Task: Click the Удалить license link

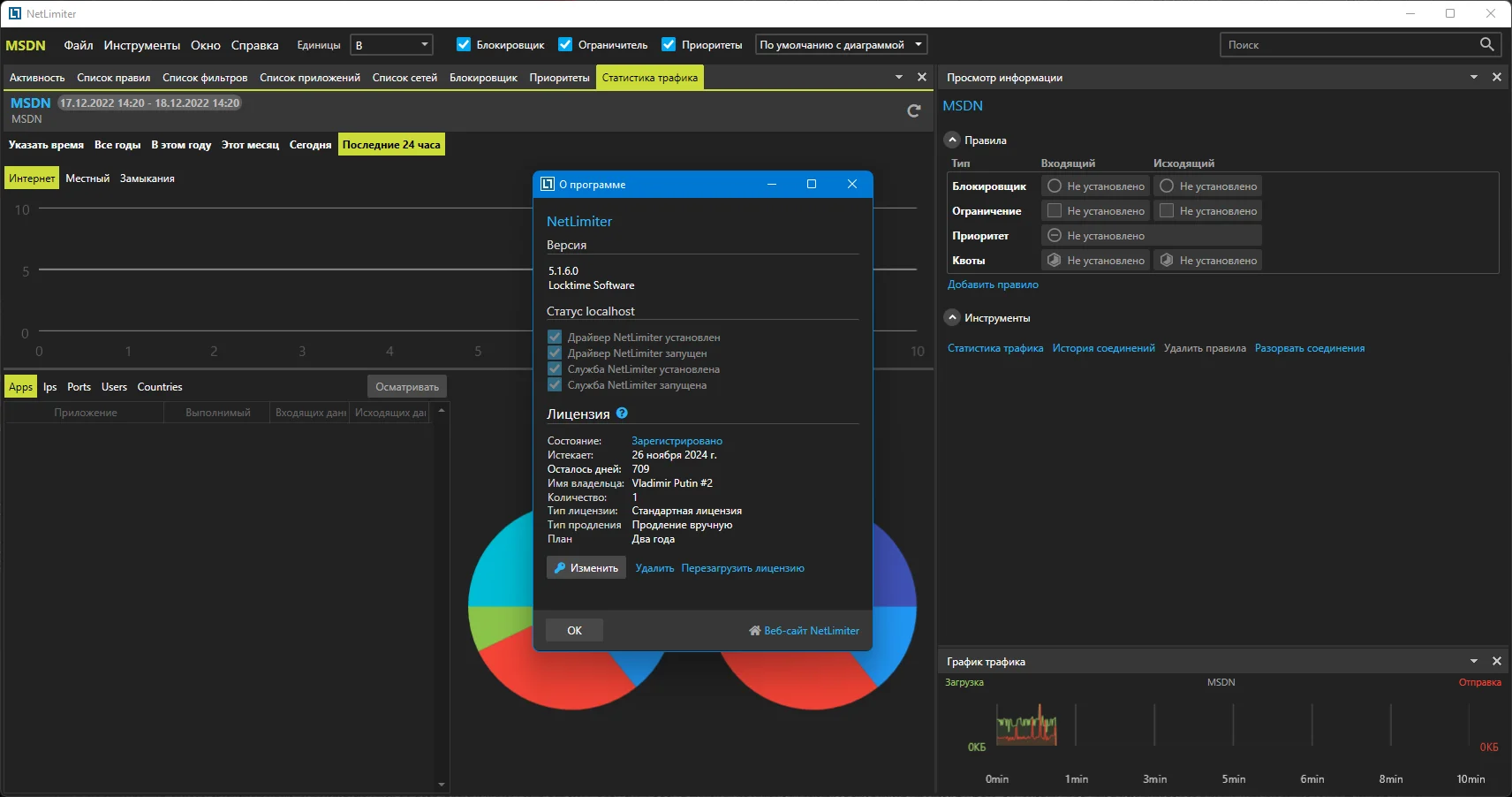Action: 654,568
